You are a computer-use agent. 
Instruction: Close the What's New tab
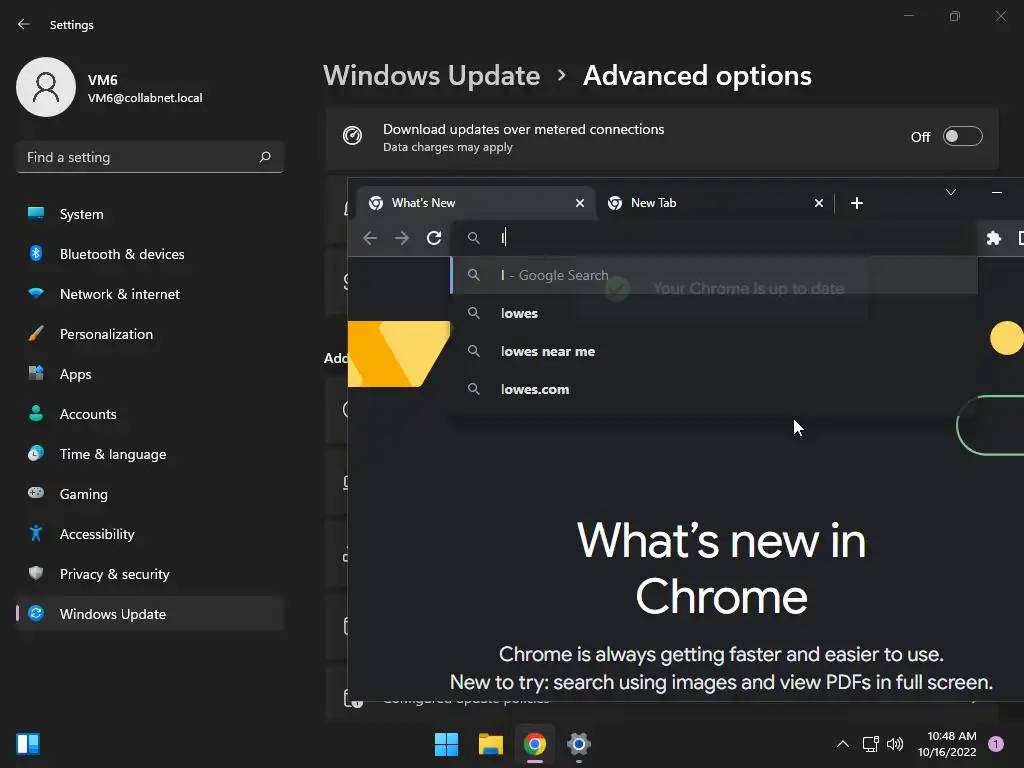pos(580,203)
